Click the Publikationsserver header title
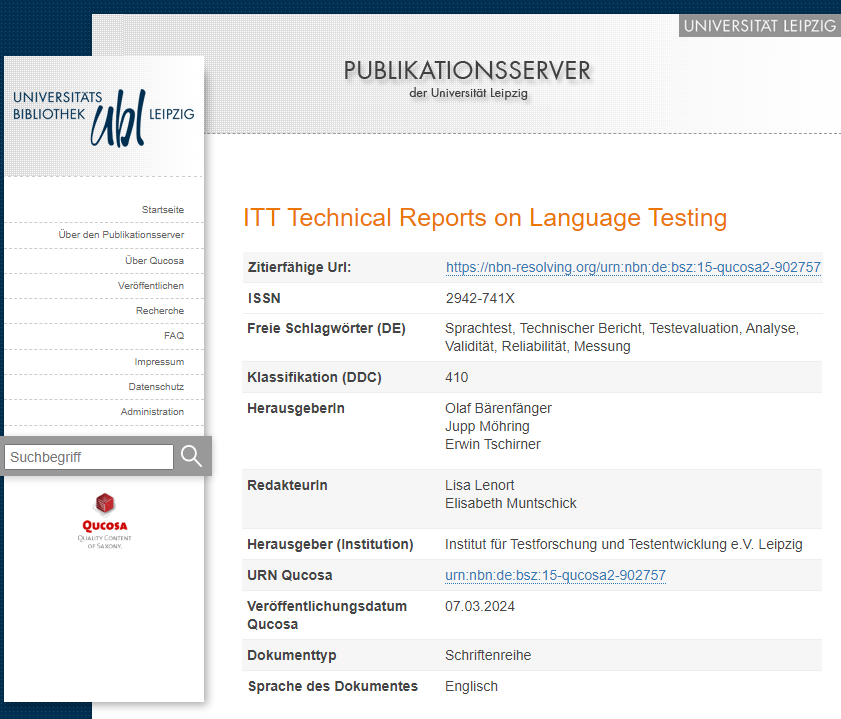The image size is (841, 719). (467, 71)
